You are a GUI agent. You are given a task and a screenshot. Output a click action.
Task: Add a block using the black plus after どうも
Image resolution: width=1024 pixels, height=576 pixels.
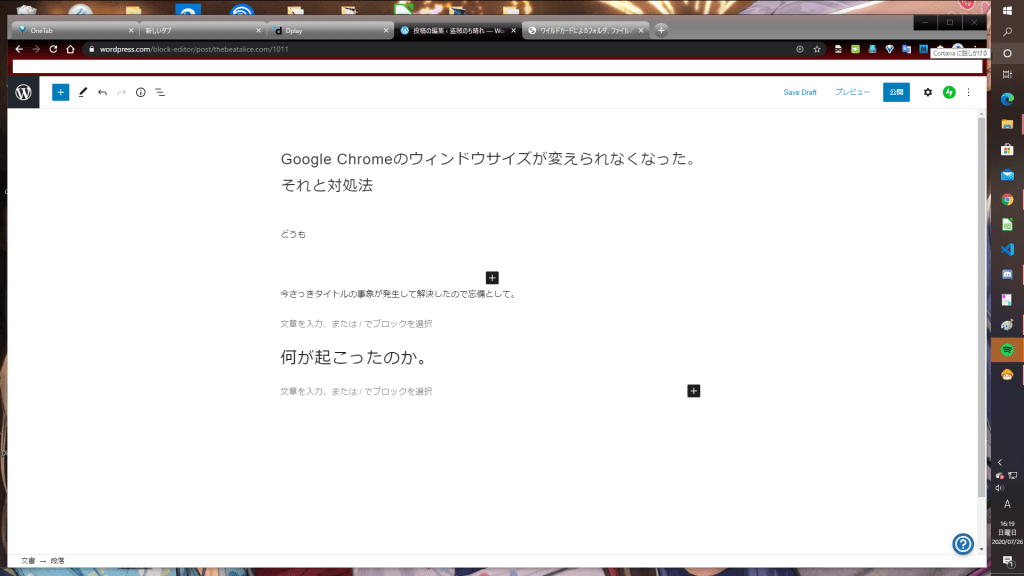(492, 277)
